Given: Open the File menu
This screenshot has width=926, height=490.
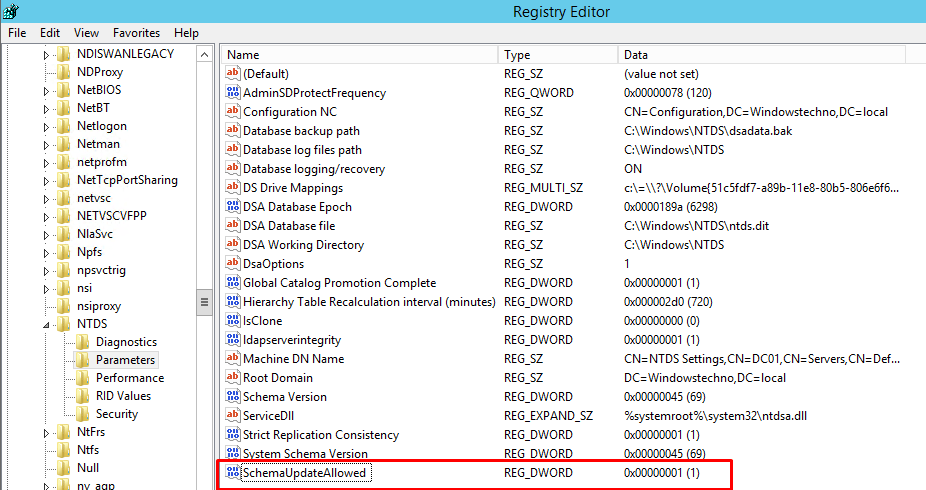Looking at the screenshot, I should (x=17, y=33).
